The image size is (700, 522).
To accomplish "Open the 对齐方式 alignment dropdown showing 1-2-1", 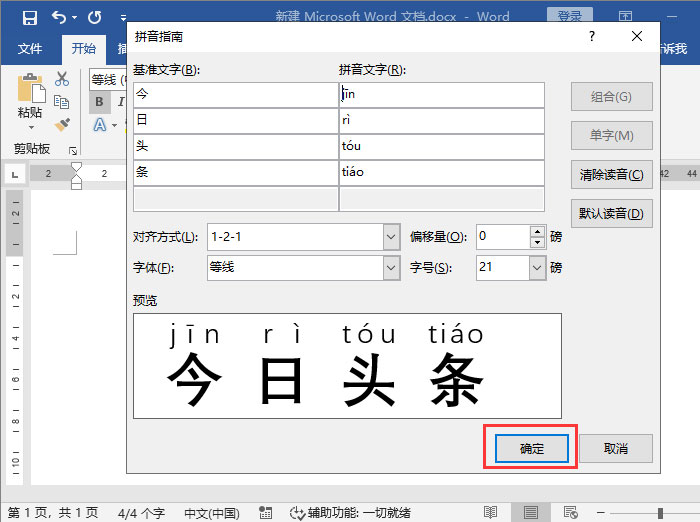I will click(x=391, y=237).
